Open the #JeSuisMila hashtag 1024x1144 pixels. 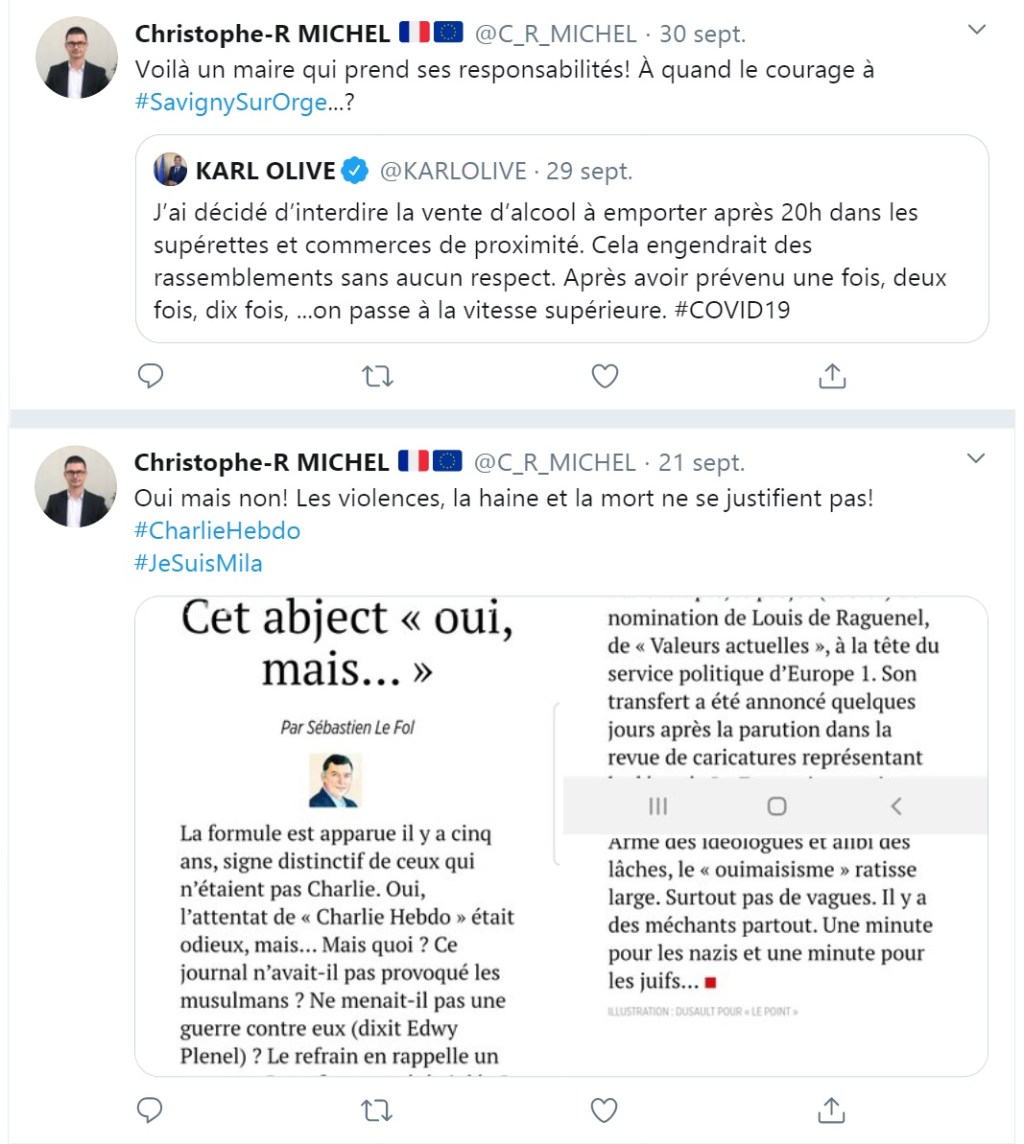point(197,563)
